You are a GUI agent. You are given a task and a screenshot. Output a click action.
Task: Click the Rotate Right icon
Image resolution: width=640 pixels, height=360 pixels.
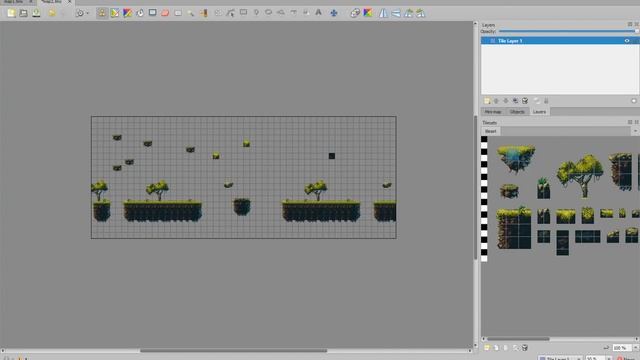(x=421, y=13)
